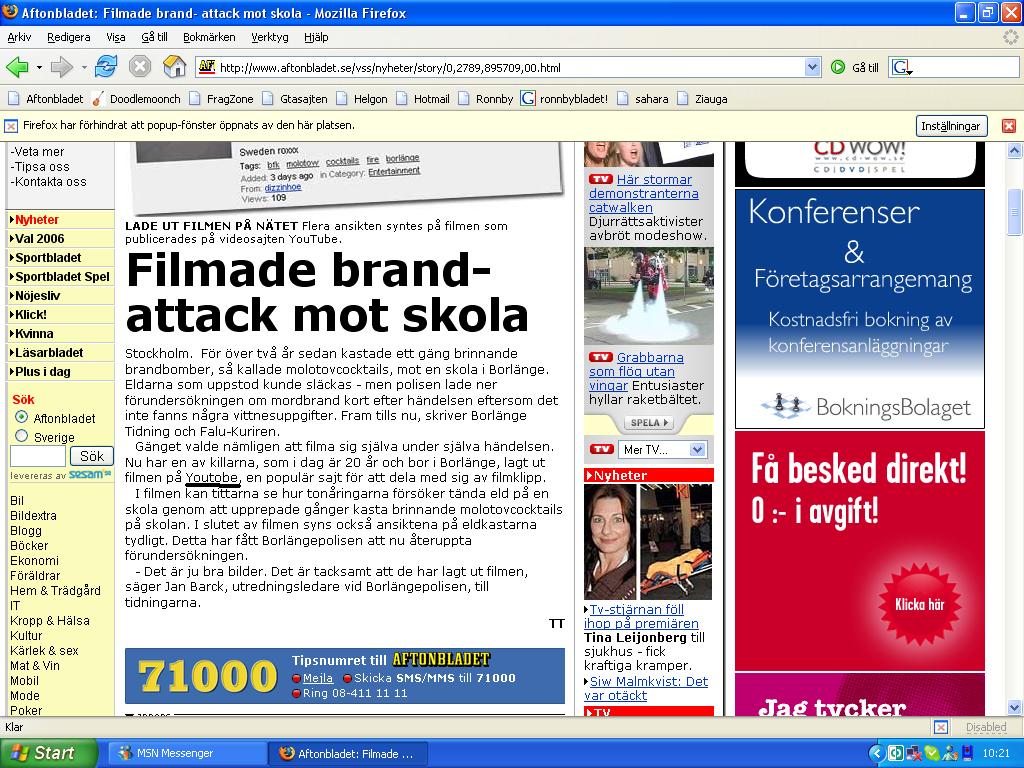Click the green Gå till go icon

(x=838, y=67)
